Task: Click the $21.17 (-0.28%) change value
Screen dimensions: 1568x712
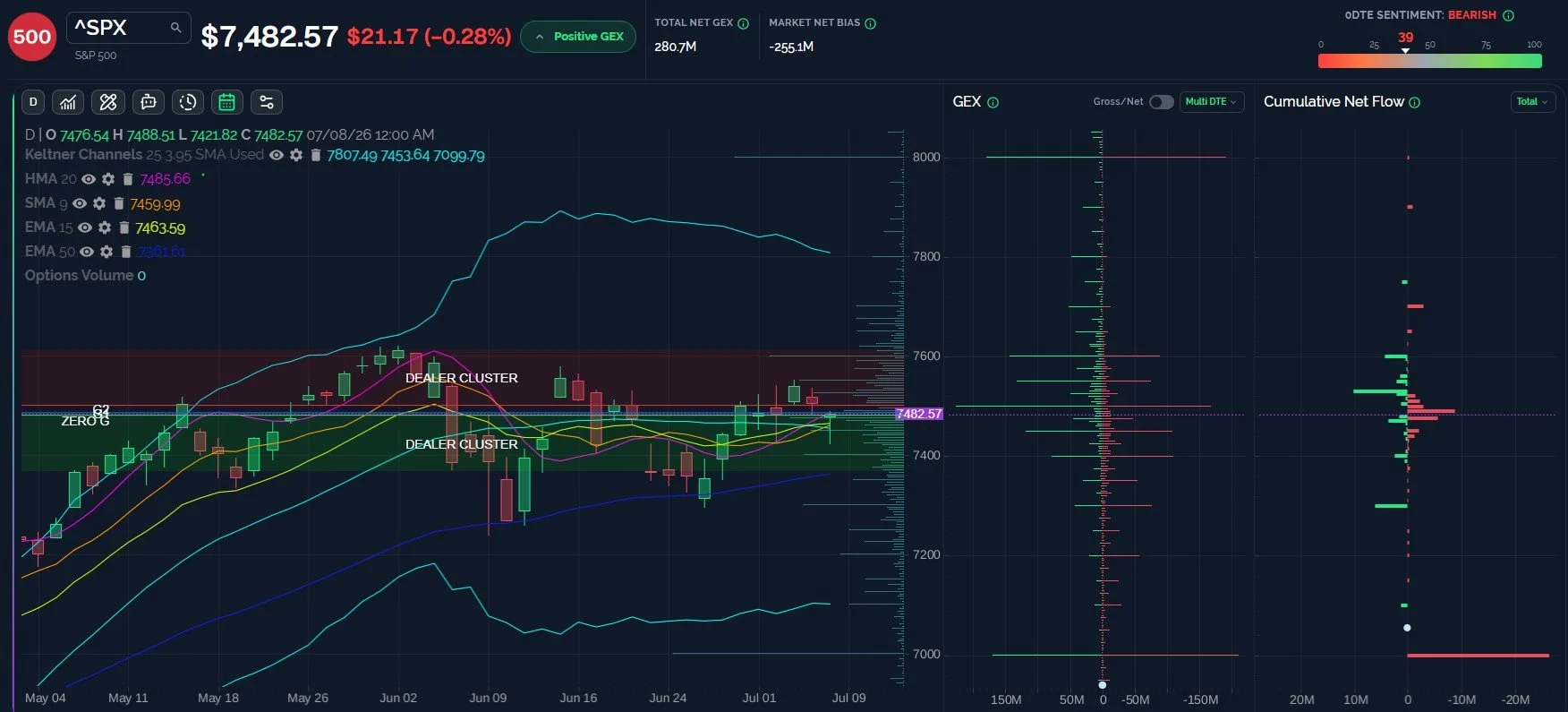Action: coord(429,37)
